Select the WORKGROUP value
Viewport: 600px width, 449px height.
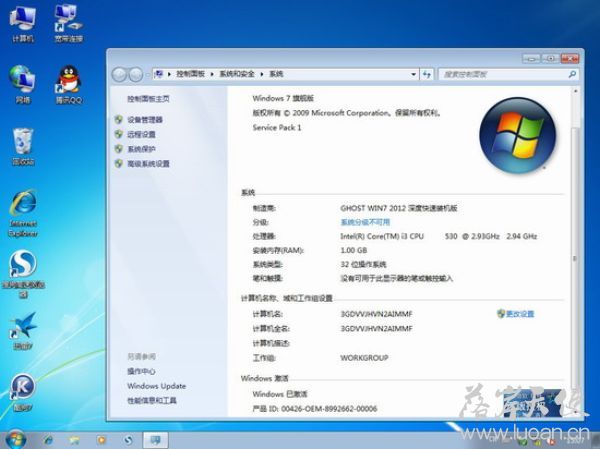(364, 358)
